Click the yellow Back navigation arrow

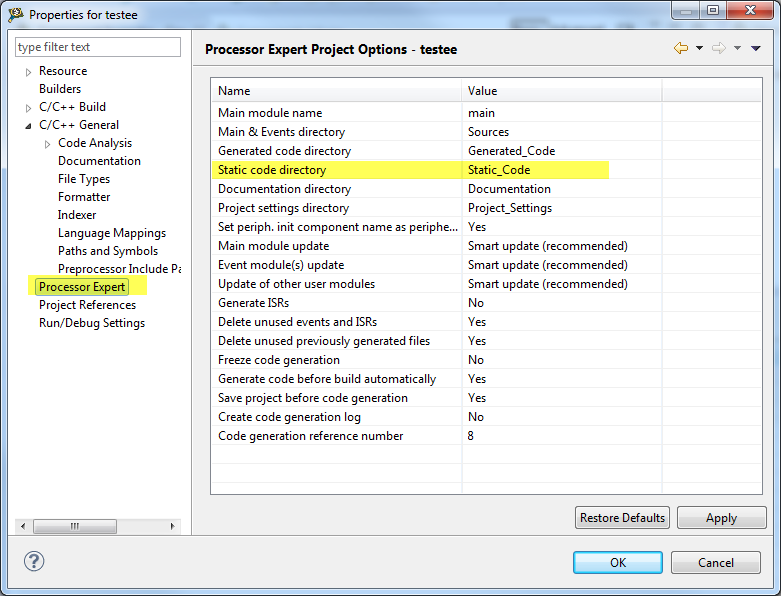pyautogui.click(x=681, y=48)
